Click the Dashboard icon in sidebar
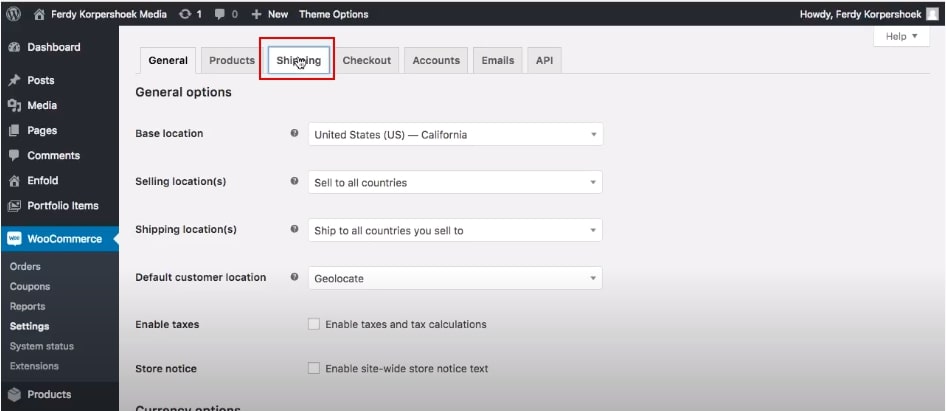 coord(14,47)
